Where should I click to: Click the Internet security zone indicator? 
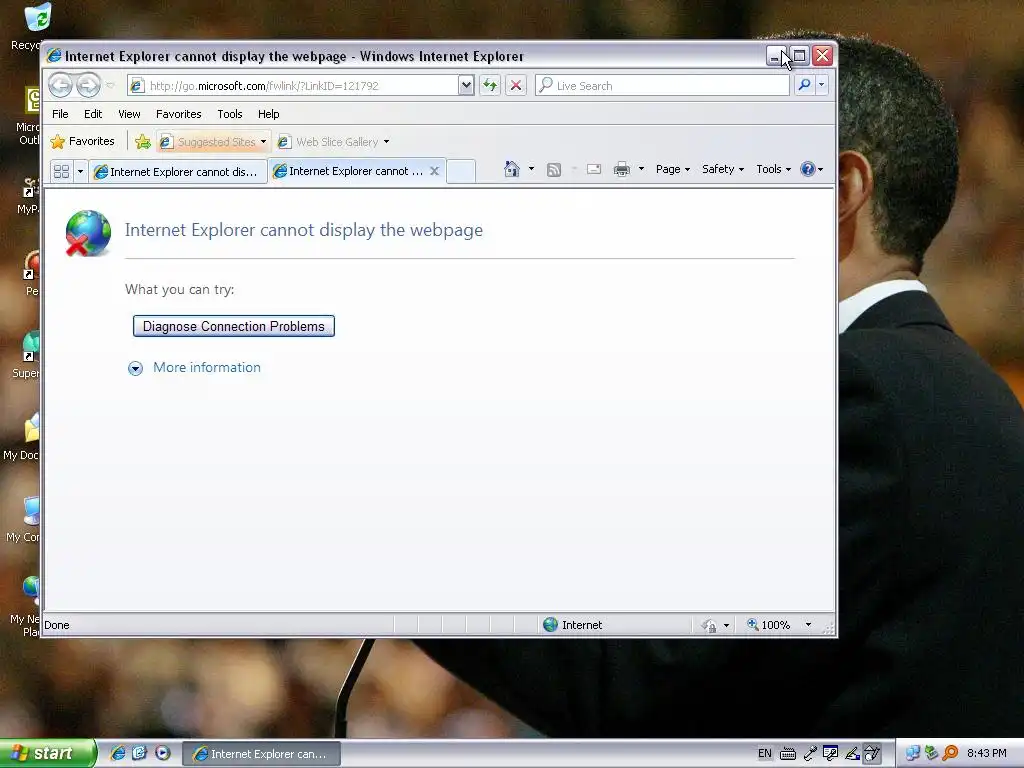point(573,625)
